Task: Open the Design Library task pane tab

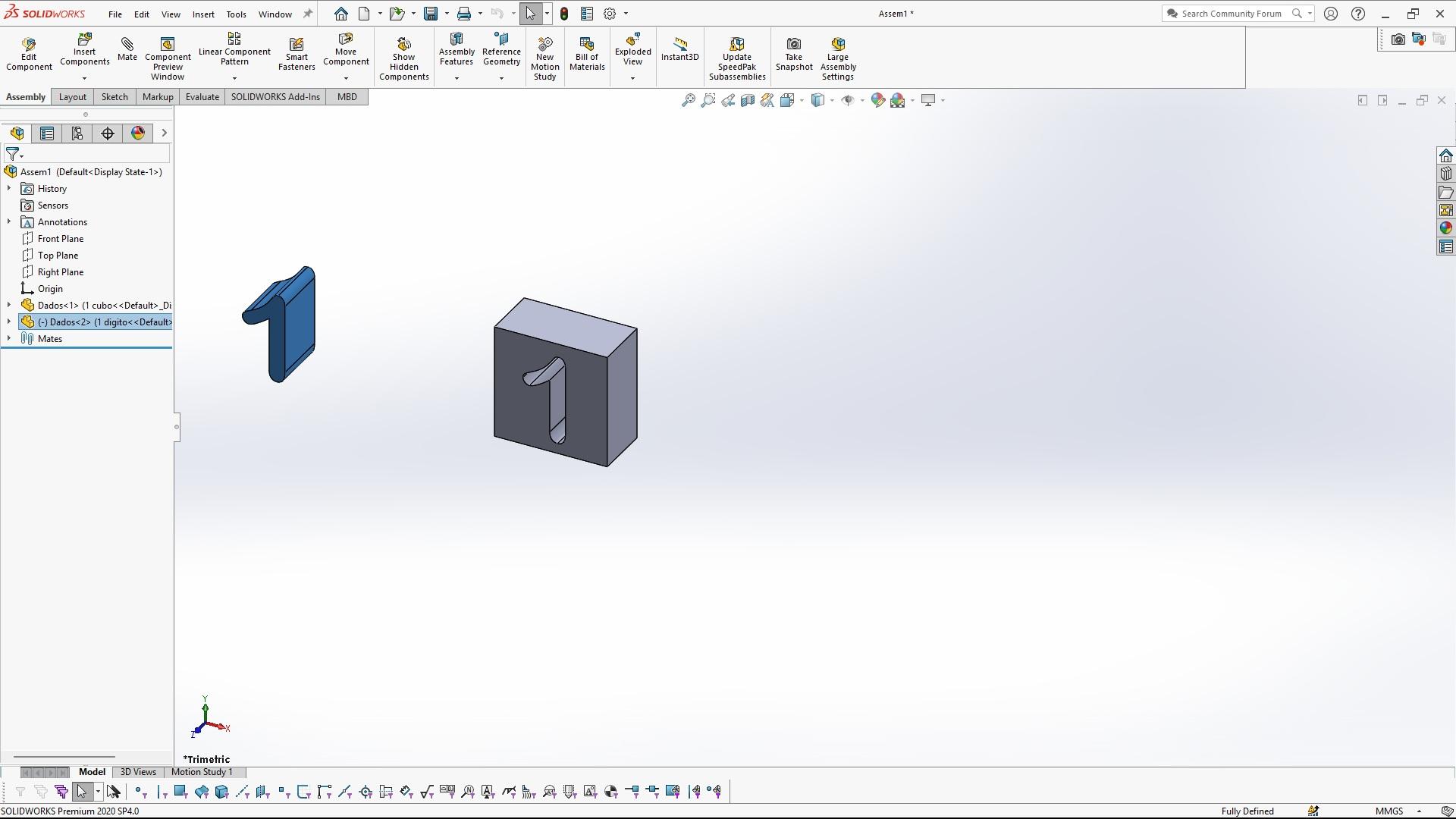Action: [x=1445, y=174]
